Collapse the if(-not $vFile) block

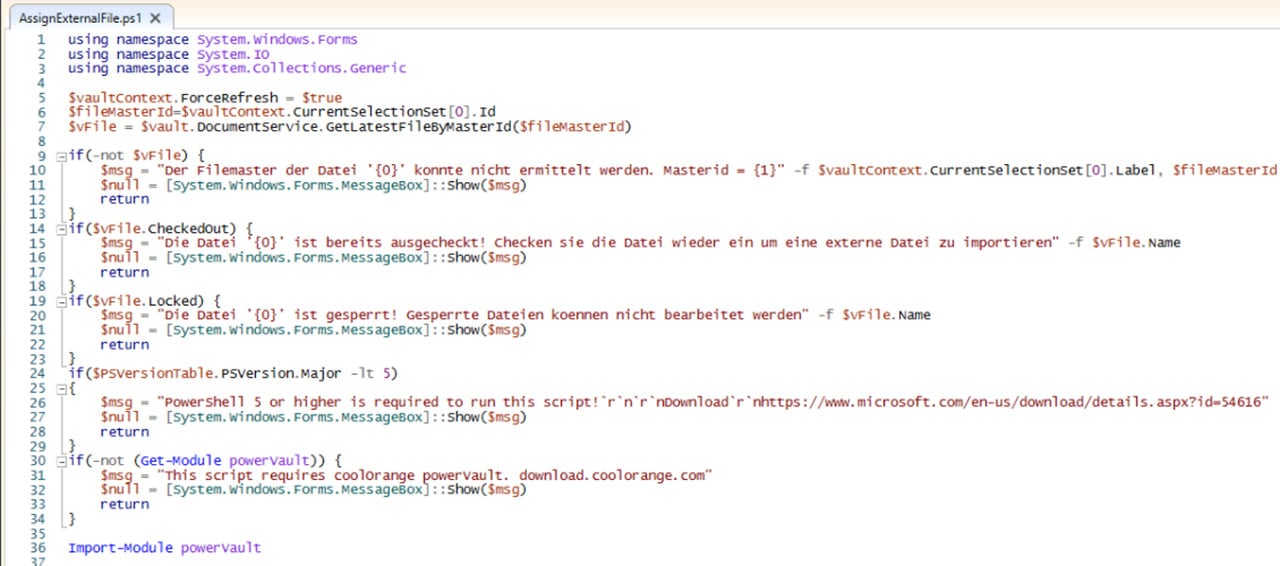(x=61, y=156)
